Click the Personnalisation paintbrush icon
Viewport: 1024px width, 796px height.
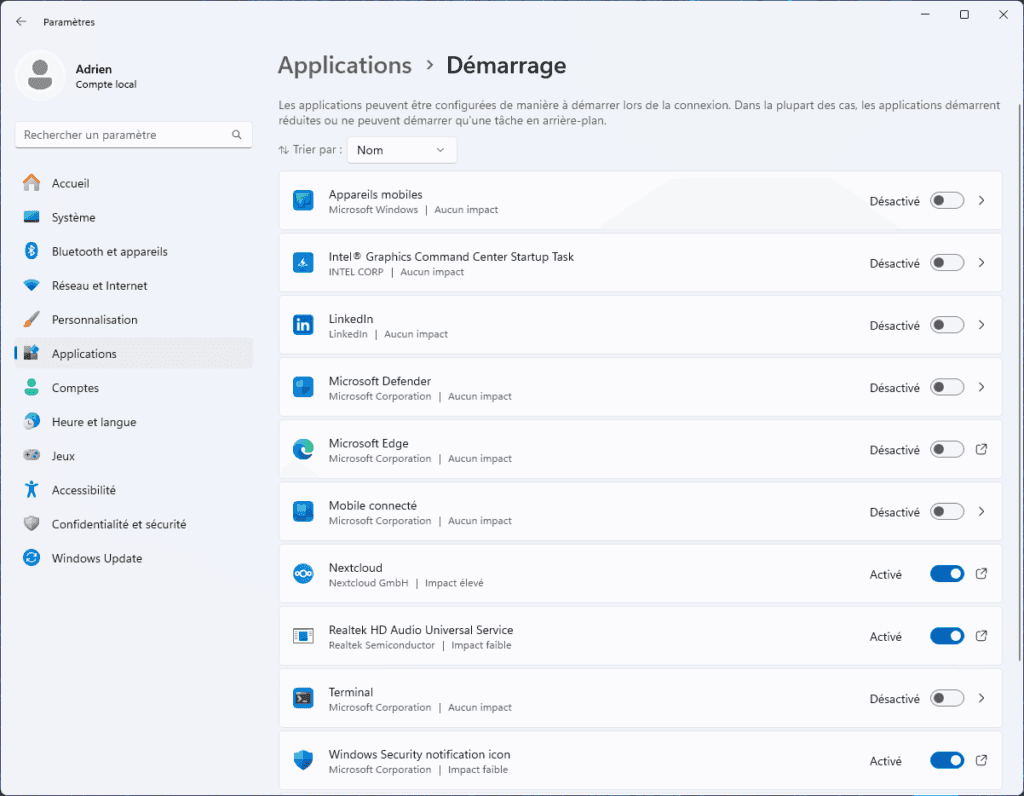pos(31,319)
